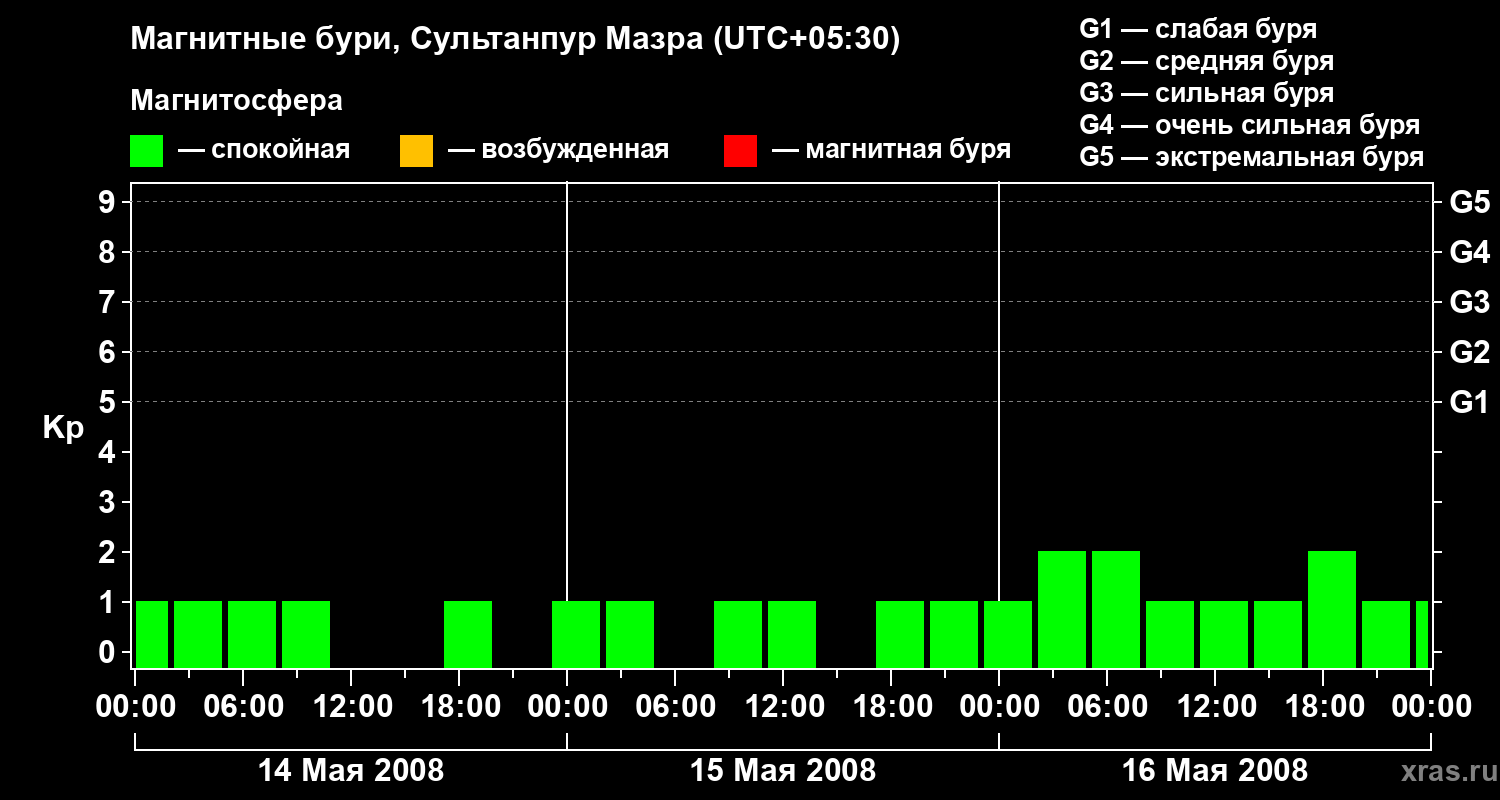Image resolution: width=1500 pixels, height=800 pixels.
Task: Click the green bar above 18:00 on 14 Мая
Action: tap(468, 634)
